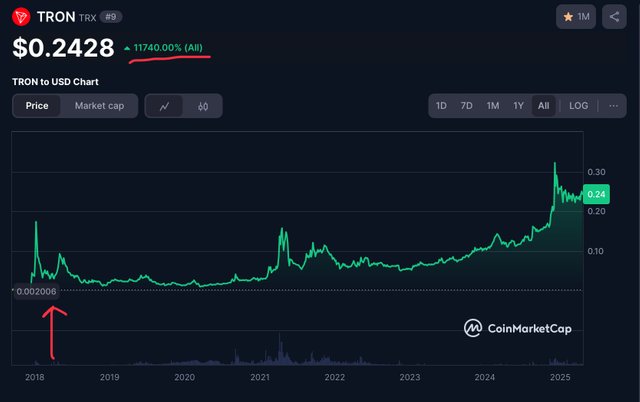640x402 pixels.
Task: Switch to line chart view
Action: [164, 106]
